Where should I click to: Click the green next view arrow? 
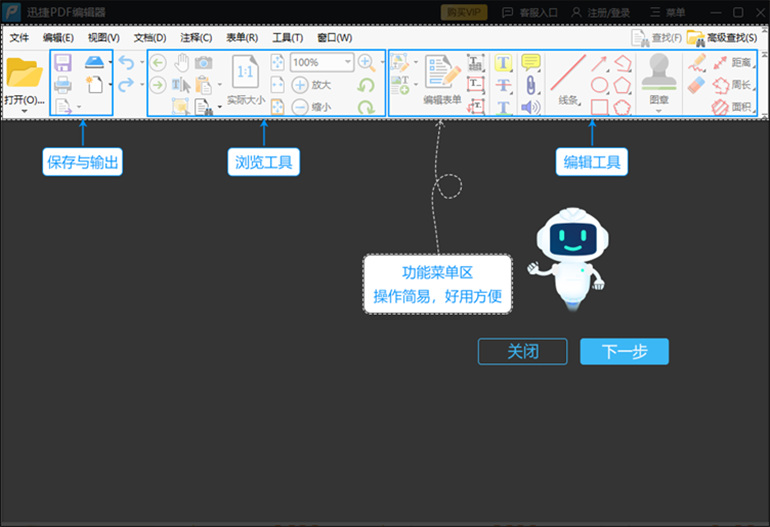tap(158, 85)
